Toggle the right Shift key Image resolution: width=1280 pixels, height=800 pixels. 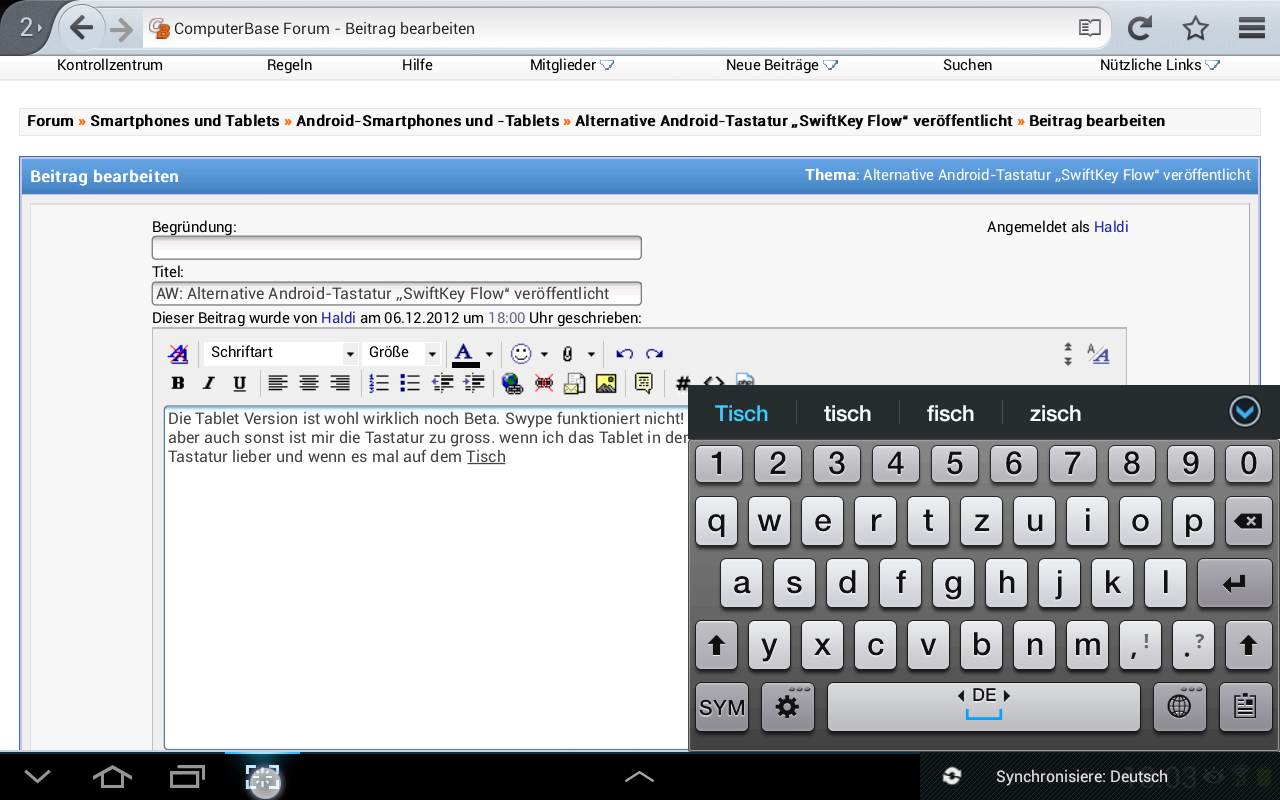pos(1248,646)
